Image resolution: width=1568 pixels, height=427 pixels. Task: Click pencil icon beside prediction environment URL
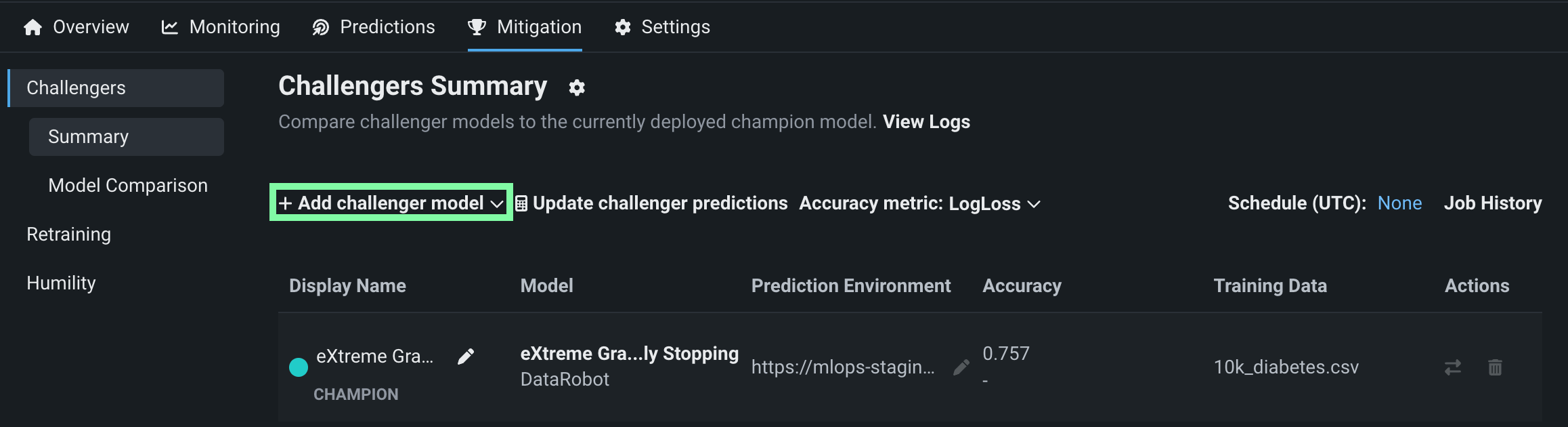tap(961, 367)
